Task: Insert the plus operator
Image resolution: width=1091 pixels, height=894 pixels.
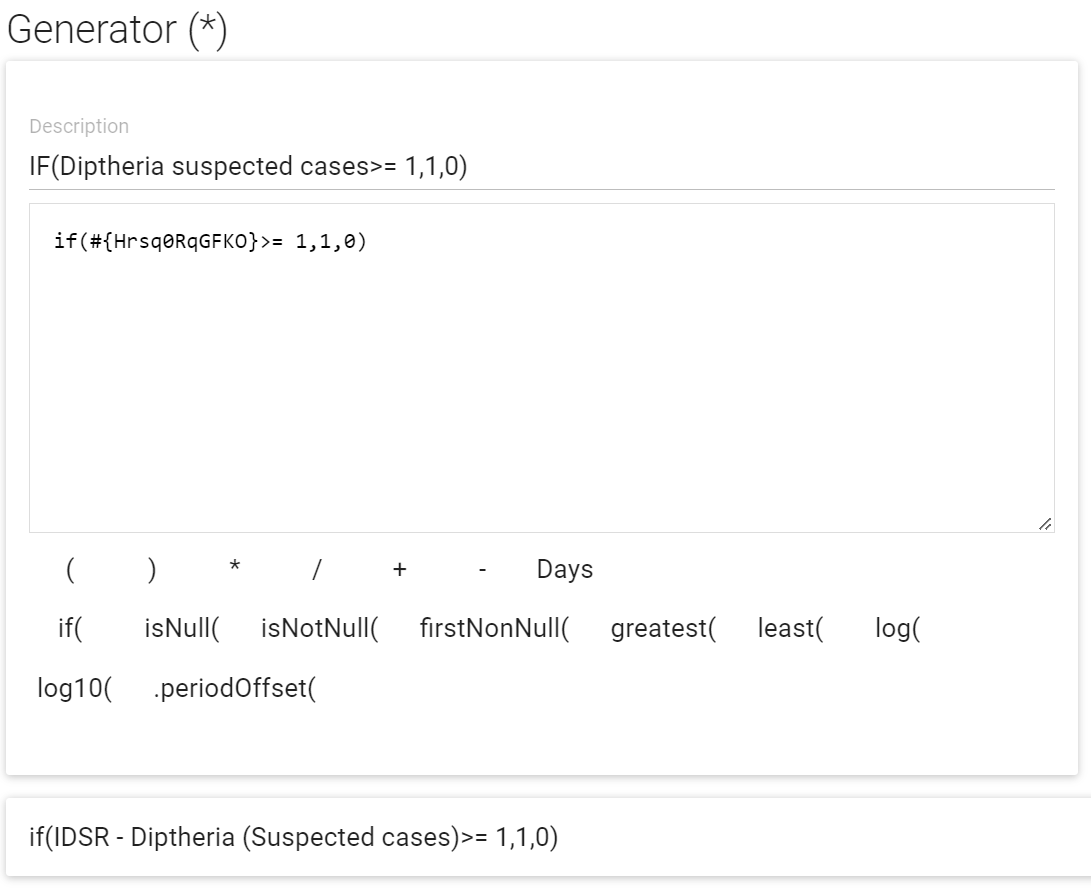Action: (x=399, y=570)
